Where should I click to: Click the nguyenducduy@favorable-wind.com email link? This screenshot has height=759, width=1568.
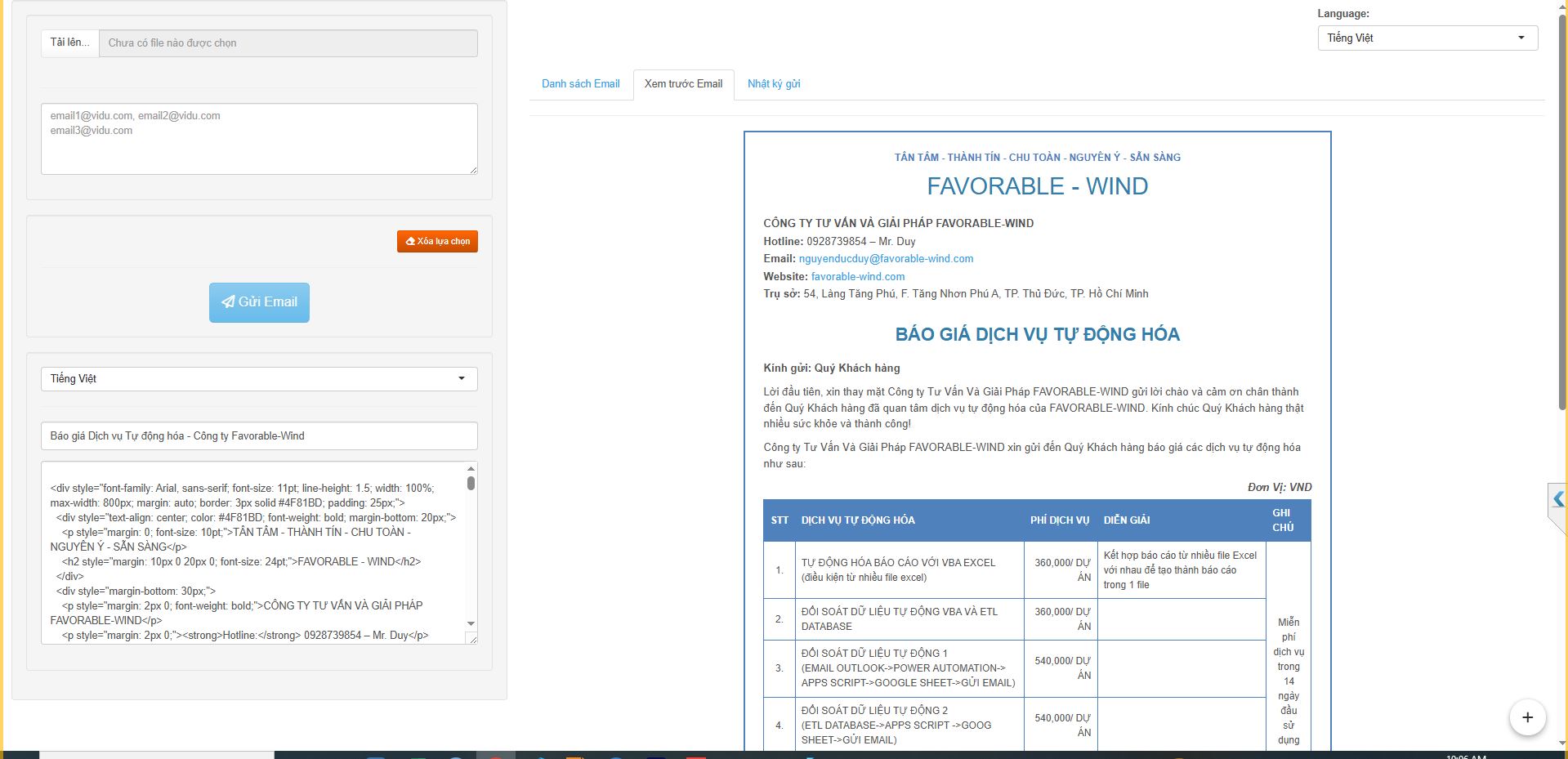tap(886, 259)
